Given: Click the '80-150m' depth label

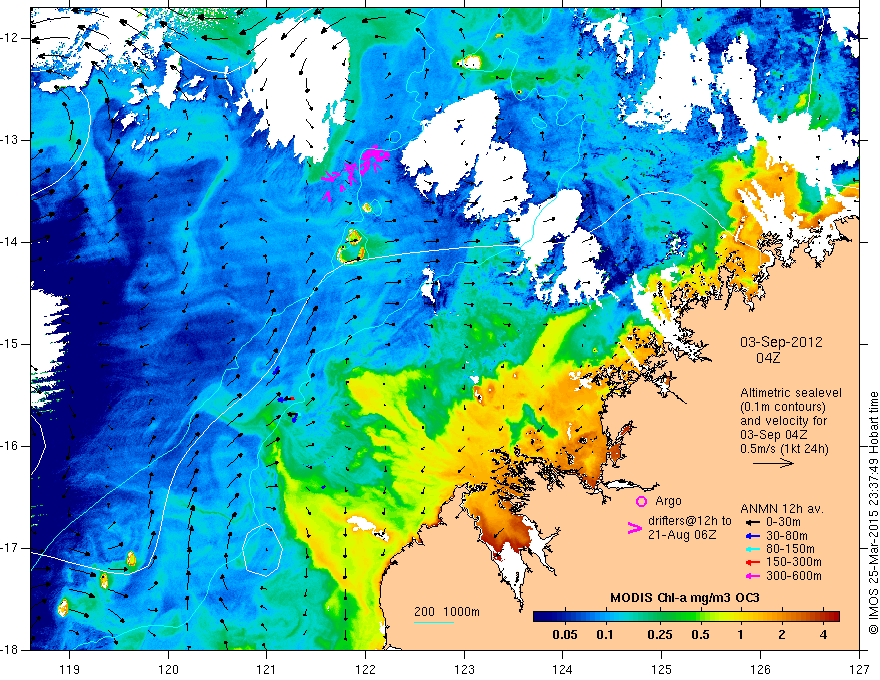Looking at the screenshot, I should [790, 549].
